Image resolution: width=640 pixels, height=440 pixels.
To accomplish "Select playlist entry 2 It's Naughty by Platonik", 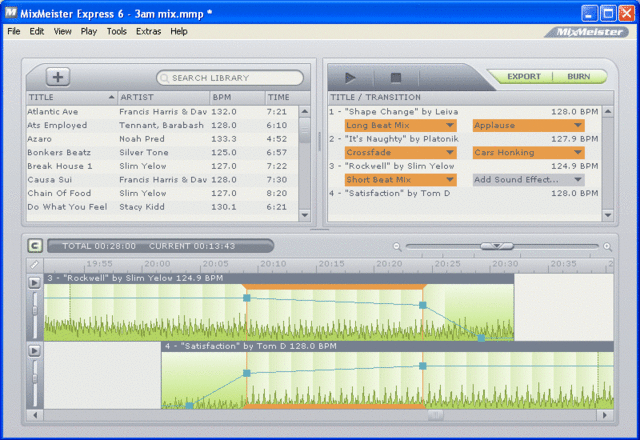I will point(464,139).
